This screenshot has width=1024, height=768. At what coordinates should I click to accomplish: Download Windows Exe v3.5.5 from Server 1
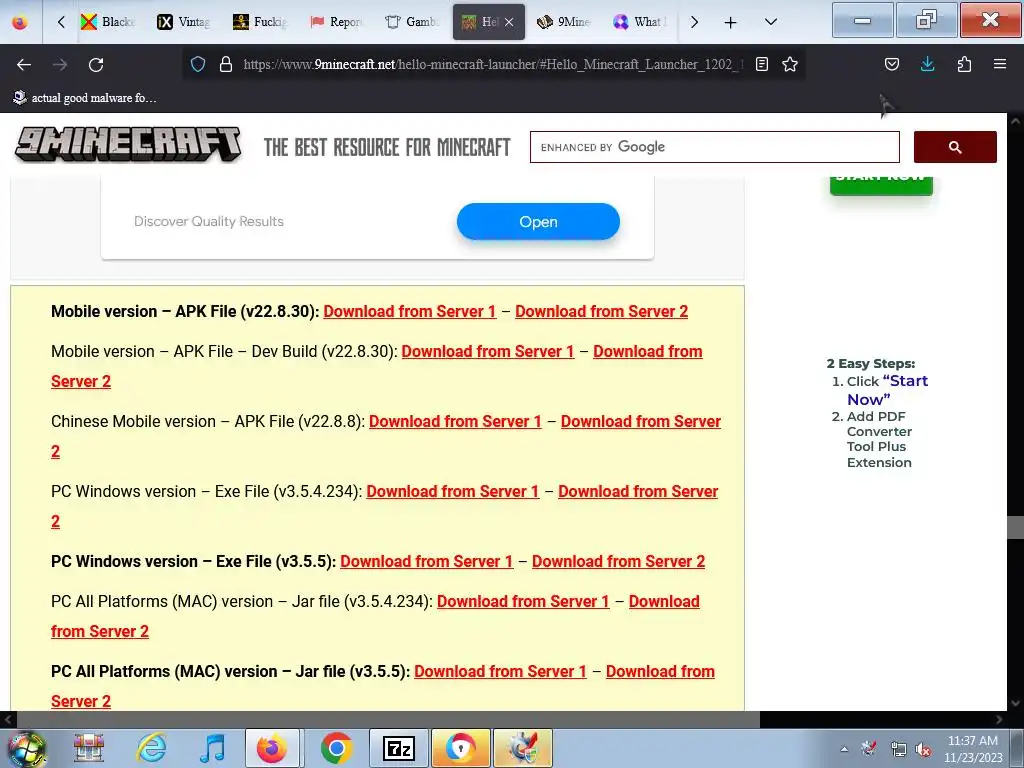pyautogui.click(x=426, y=561)
